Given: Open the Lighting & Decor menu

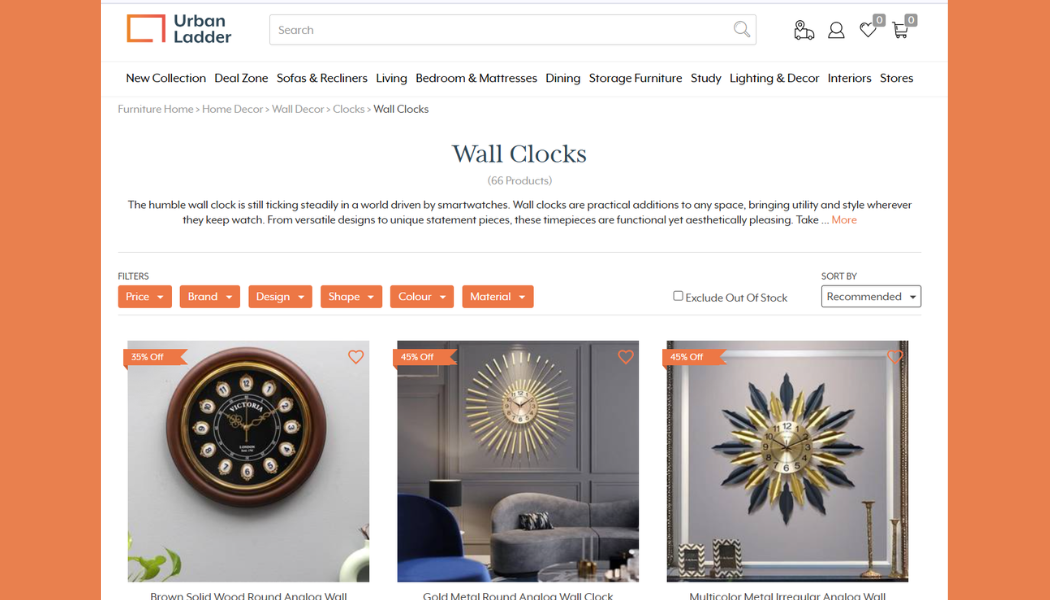Looking at the screenshot, I should [774, 78].
